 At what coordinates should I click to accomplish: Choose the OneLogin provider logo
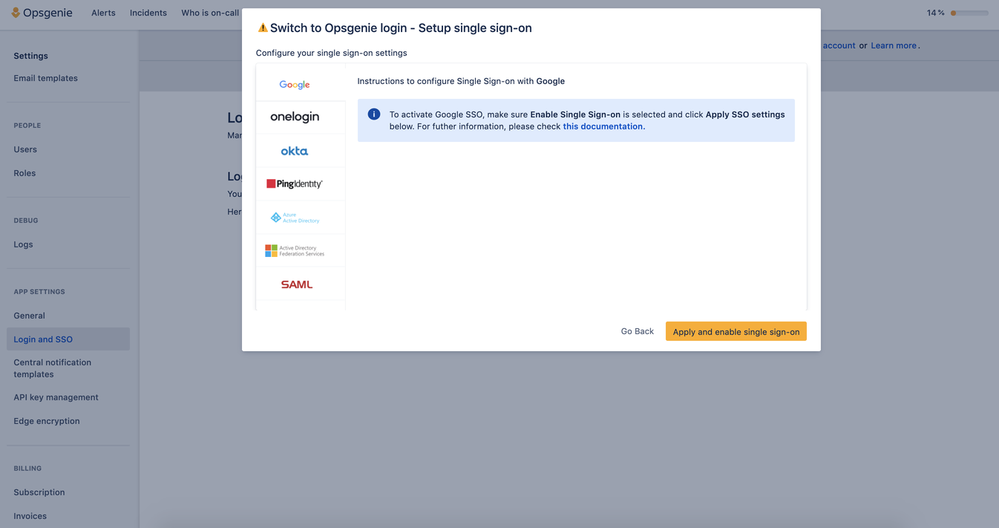[x=294, y=117]
